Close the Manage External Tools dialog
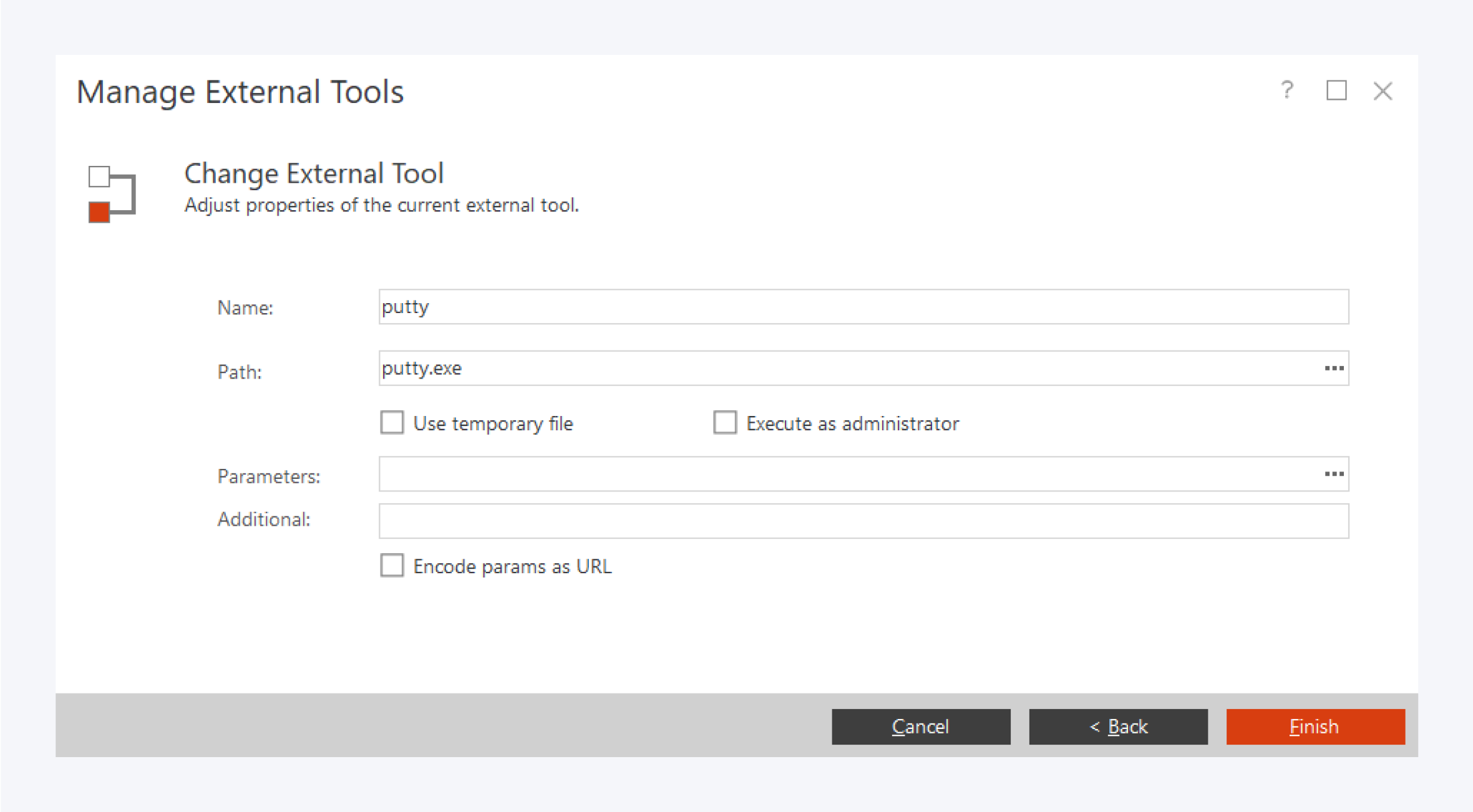The width and height of the screenshot is (1473, 812). coord(1383,91)
